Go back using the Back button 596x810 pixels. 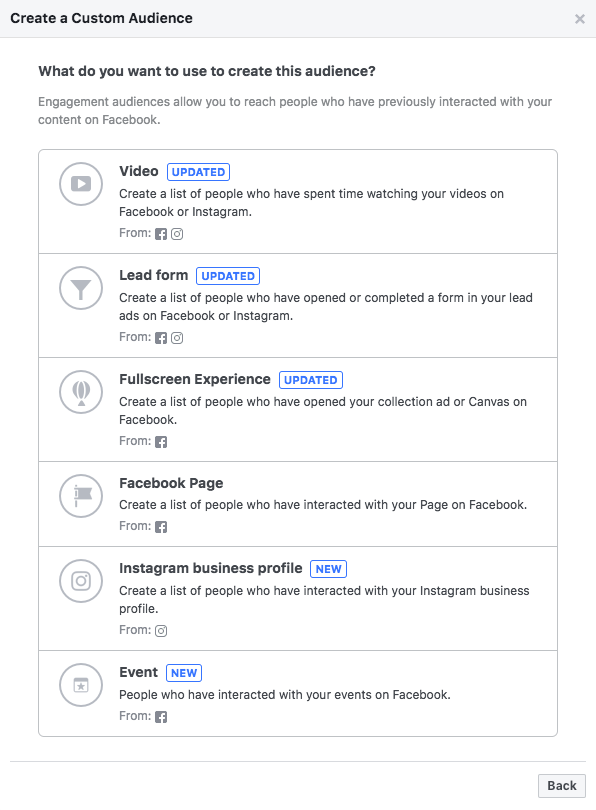coord(561,786)
